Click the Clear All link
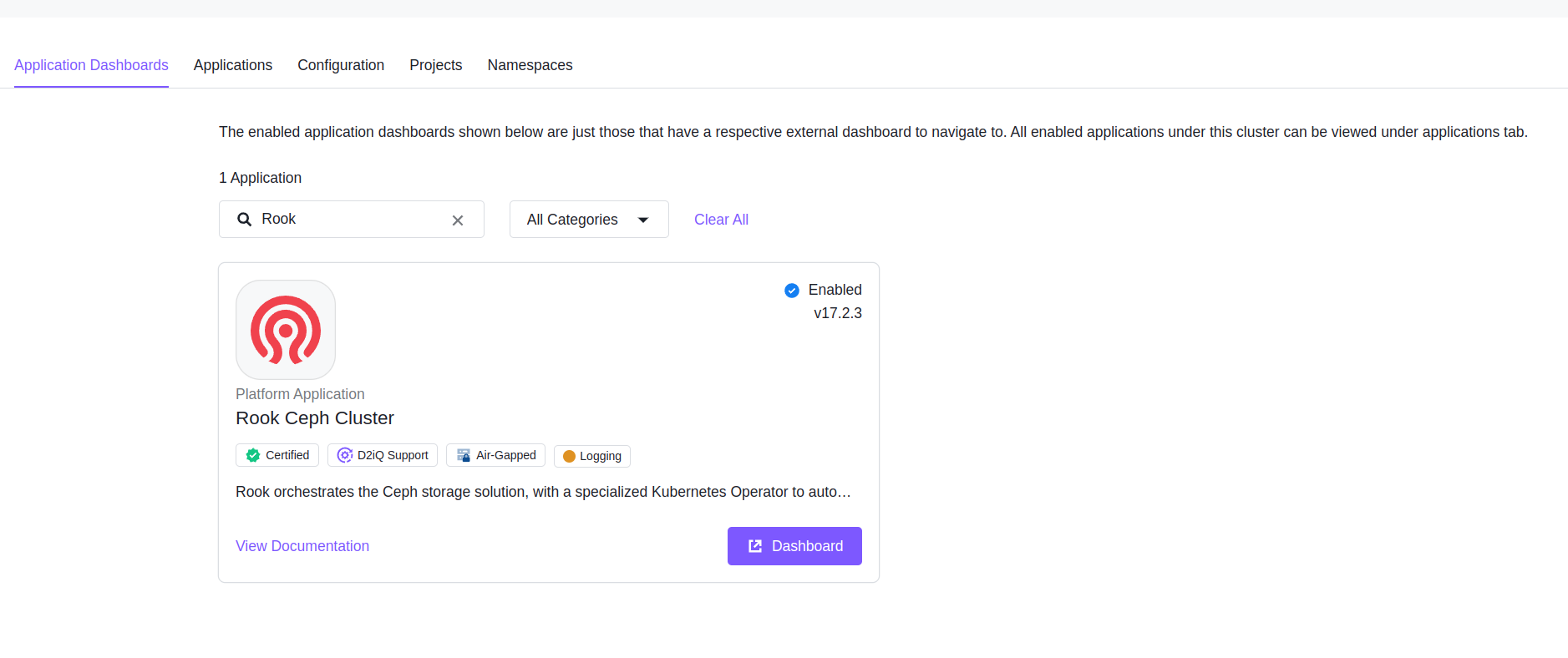1568x658 pixels. (x=721, y=220)
